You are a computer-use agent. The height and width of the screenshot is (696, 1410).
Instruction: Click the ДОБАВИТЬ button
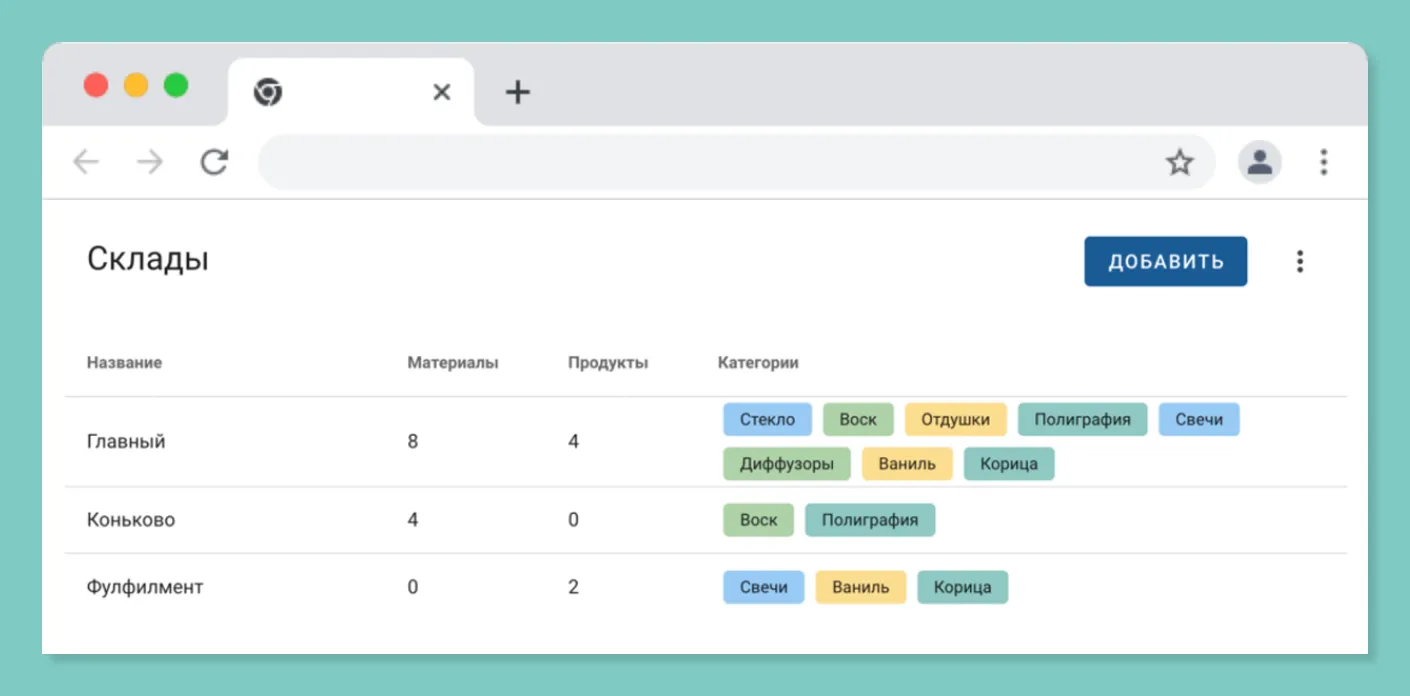[x=1166, y=262]
